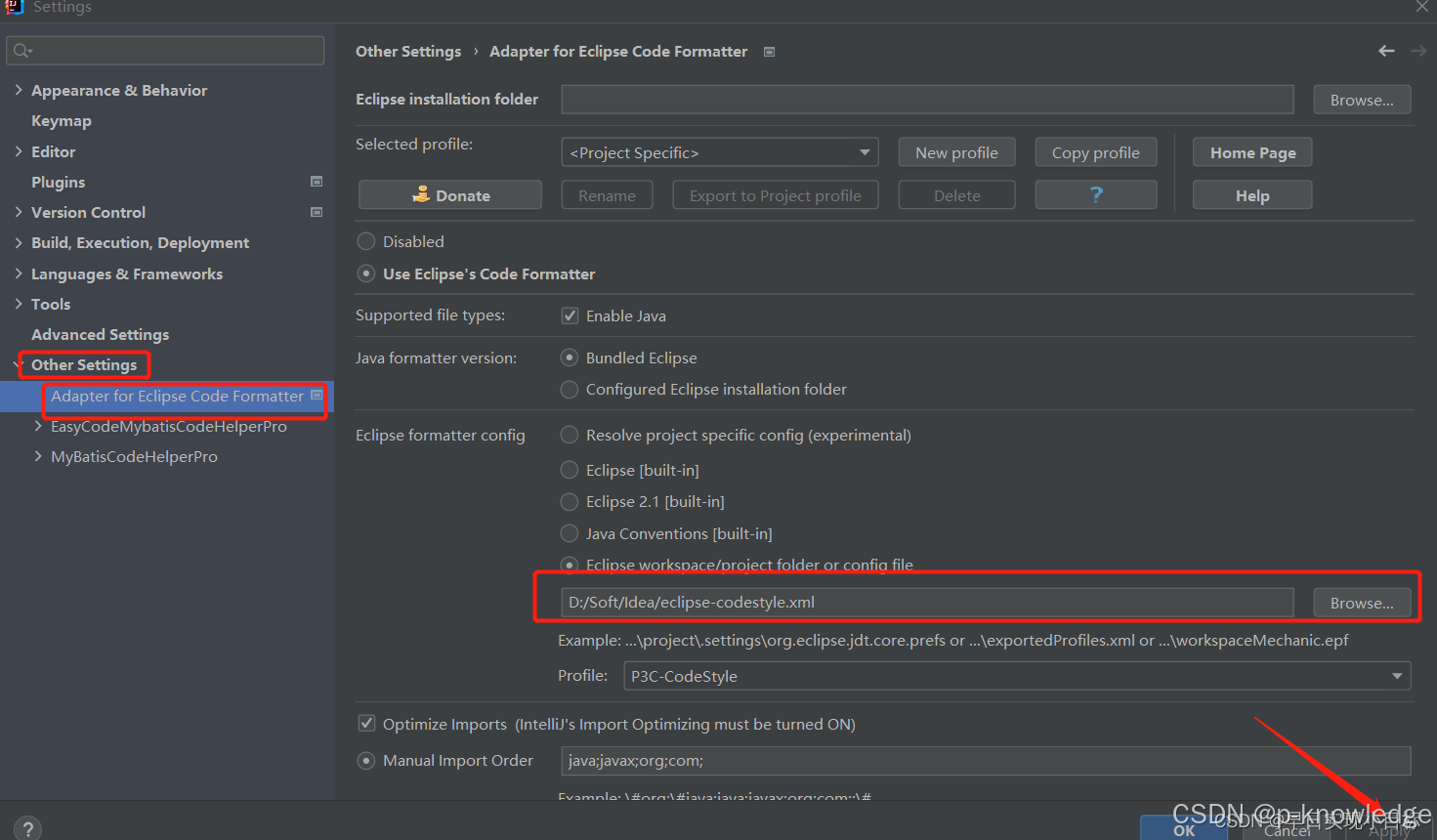Click Browse next to eclipse-codestyle.xml path
Screen dimensions: 1437x840
1362,603
